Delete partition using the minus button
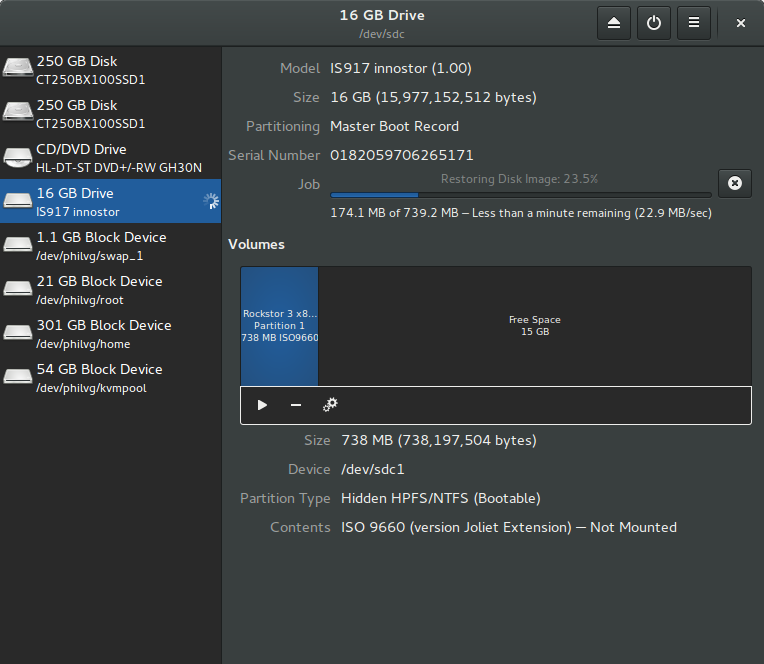Image resolution: width=764 pixels, height=664 pixels. [x=296, y=405]
